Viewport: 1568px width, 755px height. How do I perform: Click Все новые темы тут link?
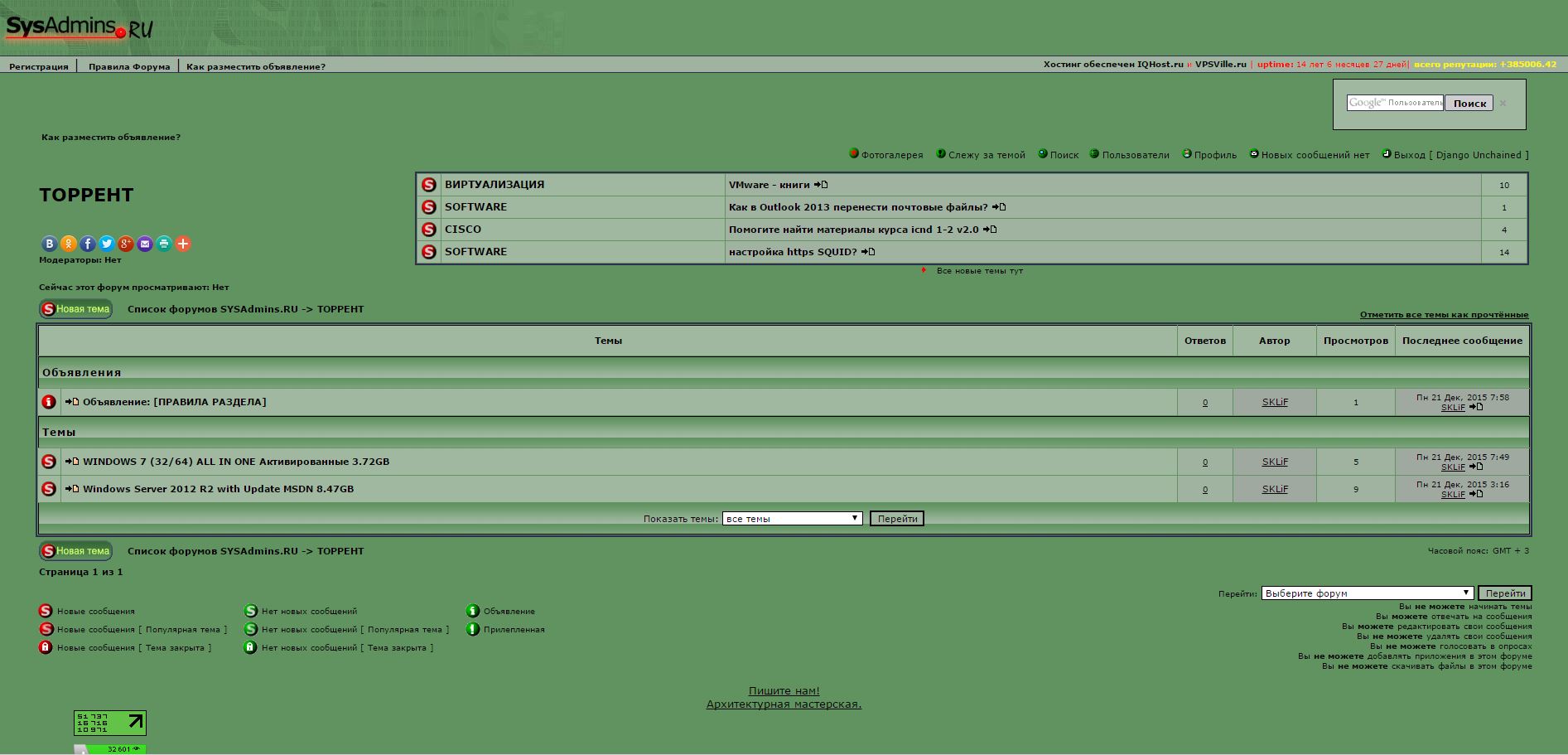pyautogui.click(x=980, y=271)
